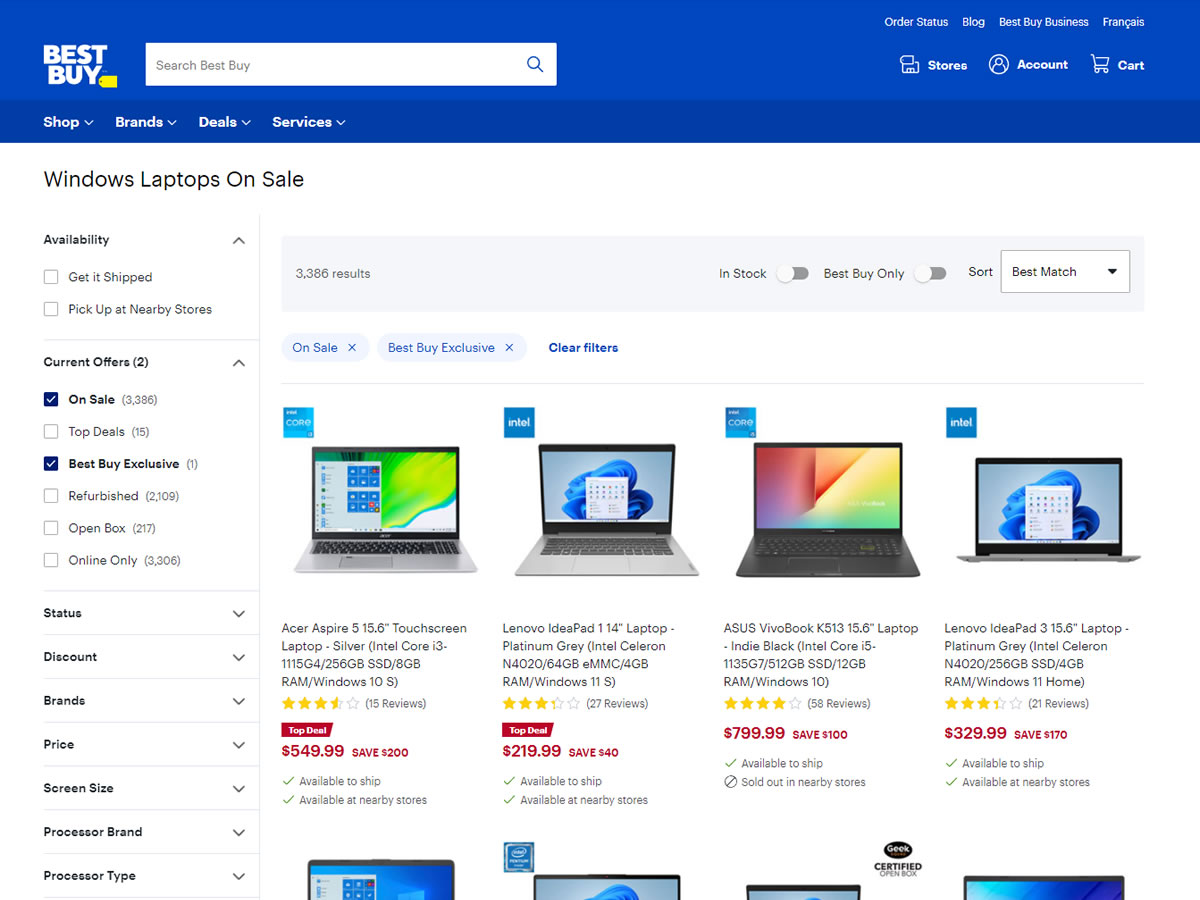
Task: Open the Deals menu
Action: (224, 122)
